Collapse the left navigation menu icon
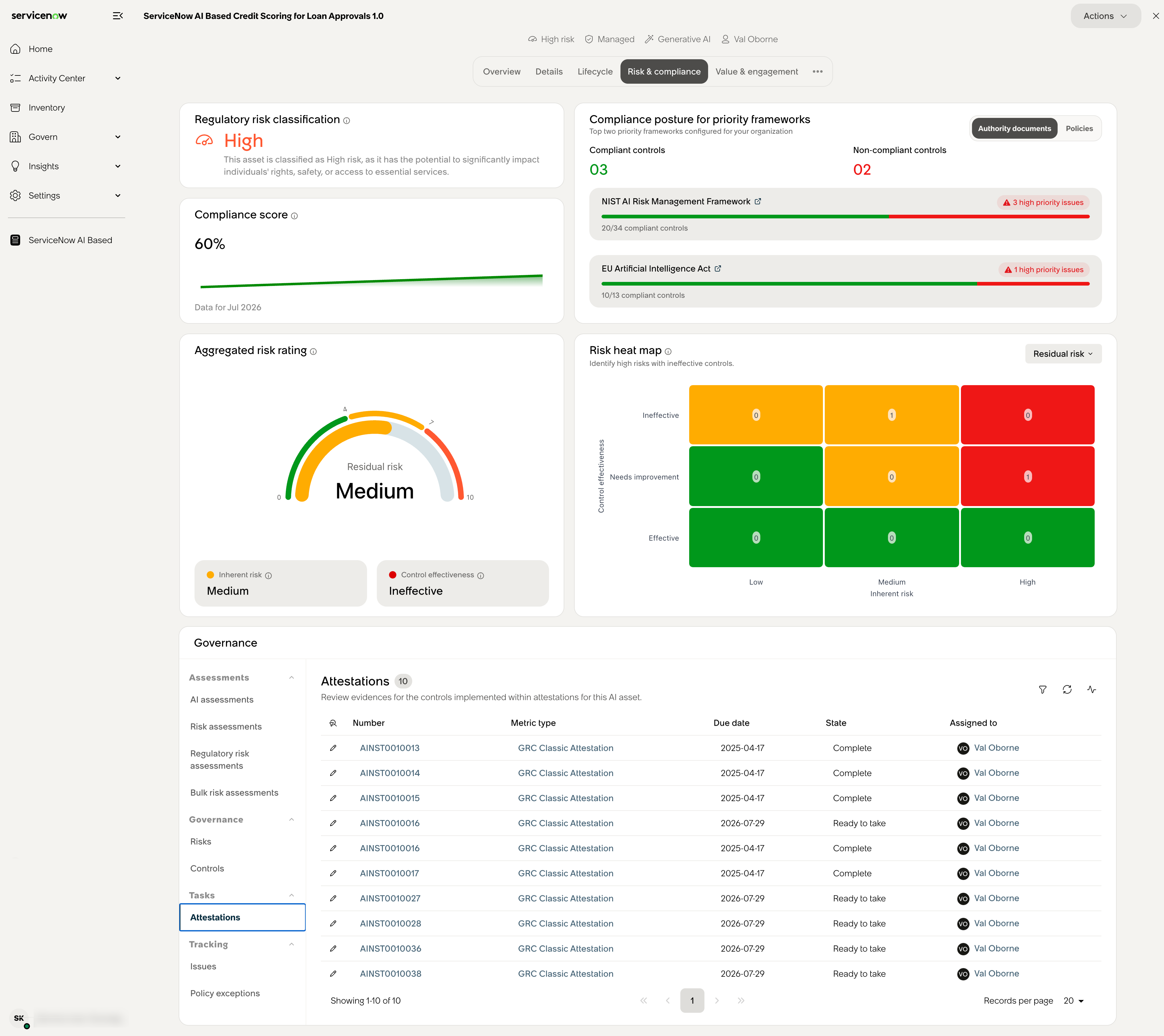 tap(118, 16)
